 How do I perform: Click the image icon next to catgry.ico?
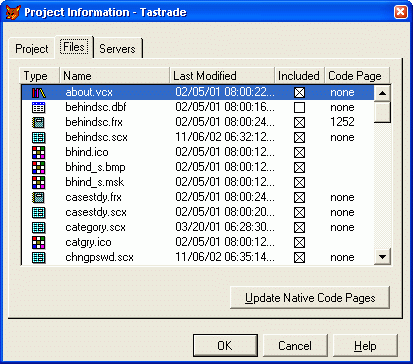click(x=38, y=242)
